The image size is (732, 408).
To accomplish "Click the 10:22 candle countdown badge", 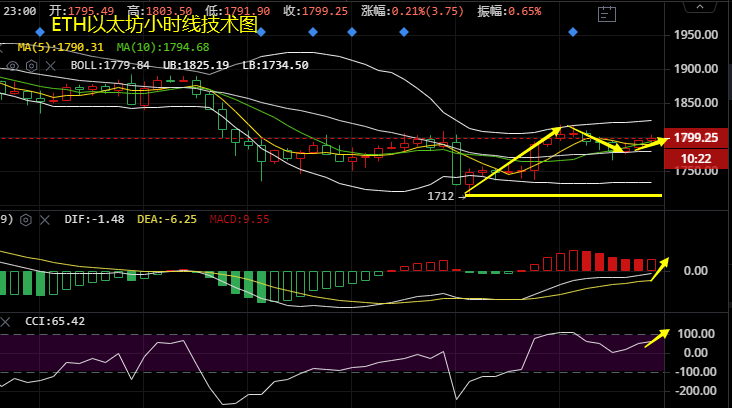I will pos(695,158).
